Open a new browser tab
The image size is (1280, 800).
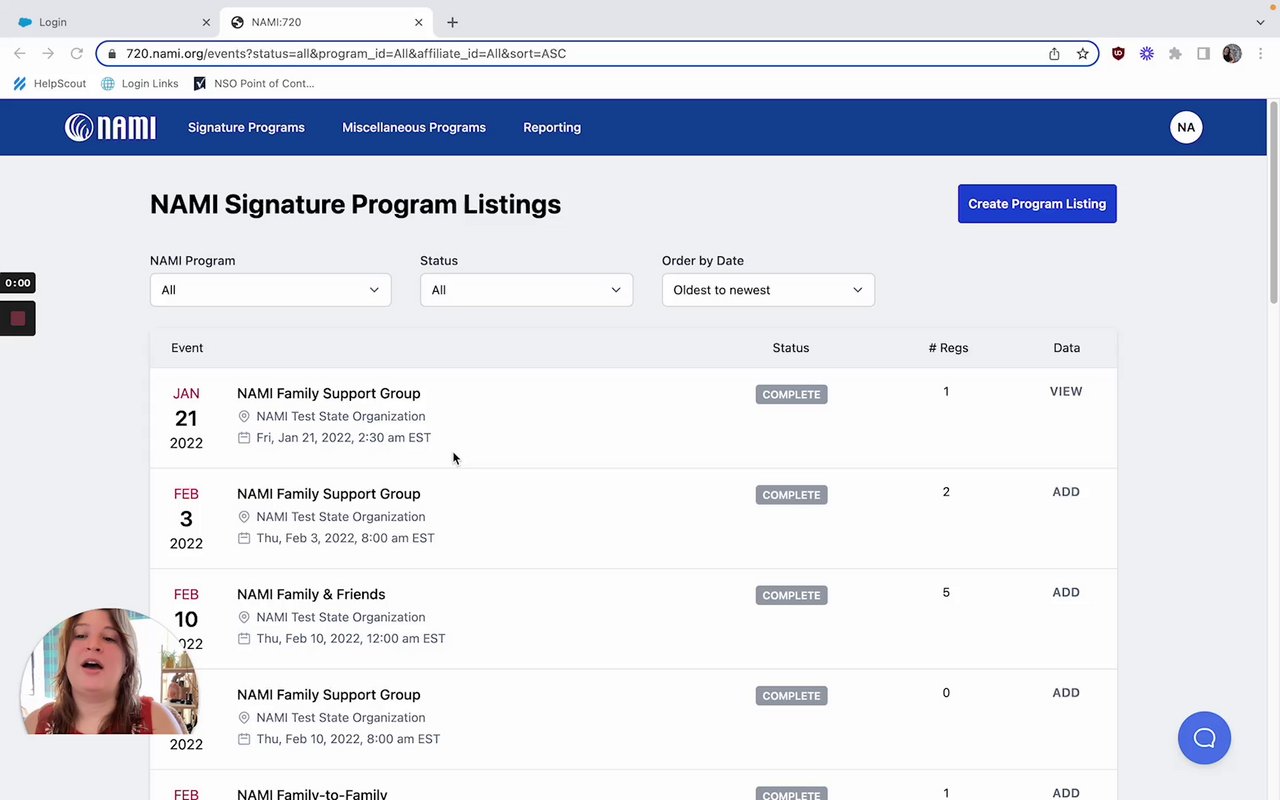[x=452, y=22]
